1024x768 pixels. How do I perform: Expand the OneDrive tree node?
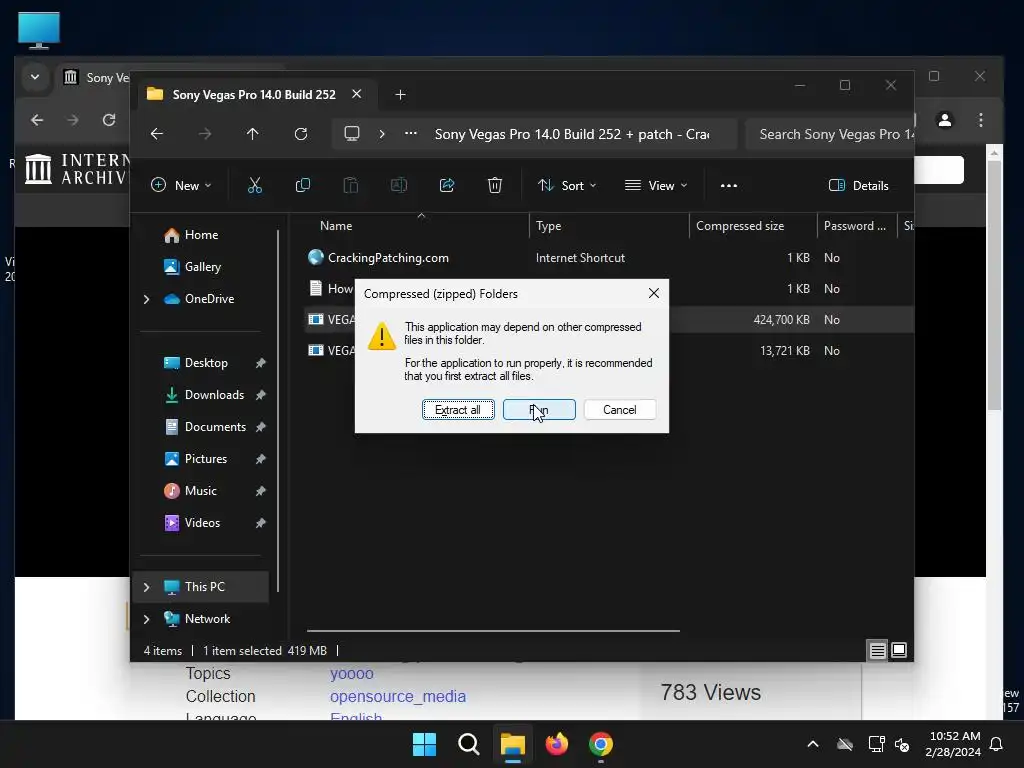(147, 299)
